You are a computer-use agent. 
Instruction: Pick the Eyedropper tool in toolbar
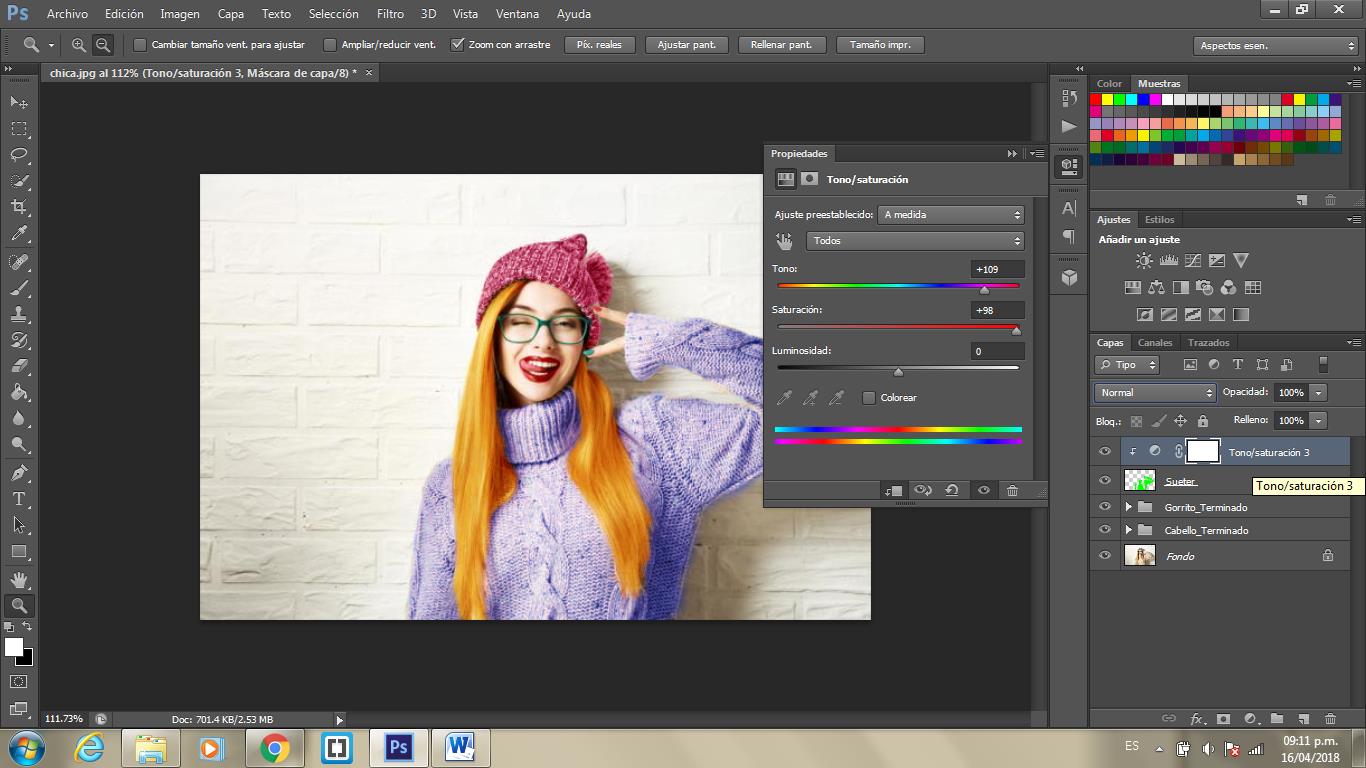[19, 234]
